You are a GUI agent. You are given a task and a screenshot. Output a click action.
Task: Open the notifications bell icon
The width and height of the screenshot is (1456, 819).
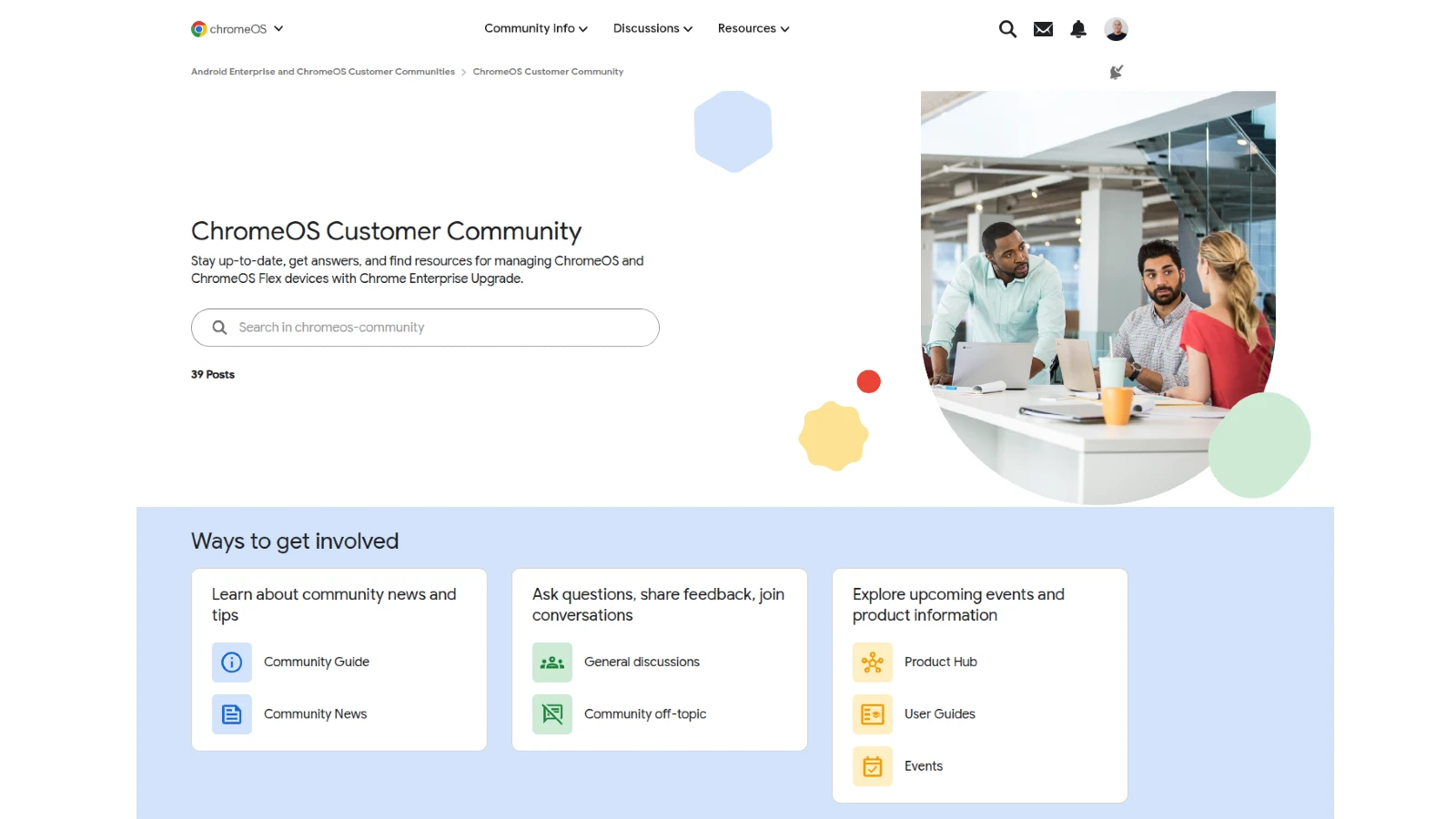tap(1078, 29)
